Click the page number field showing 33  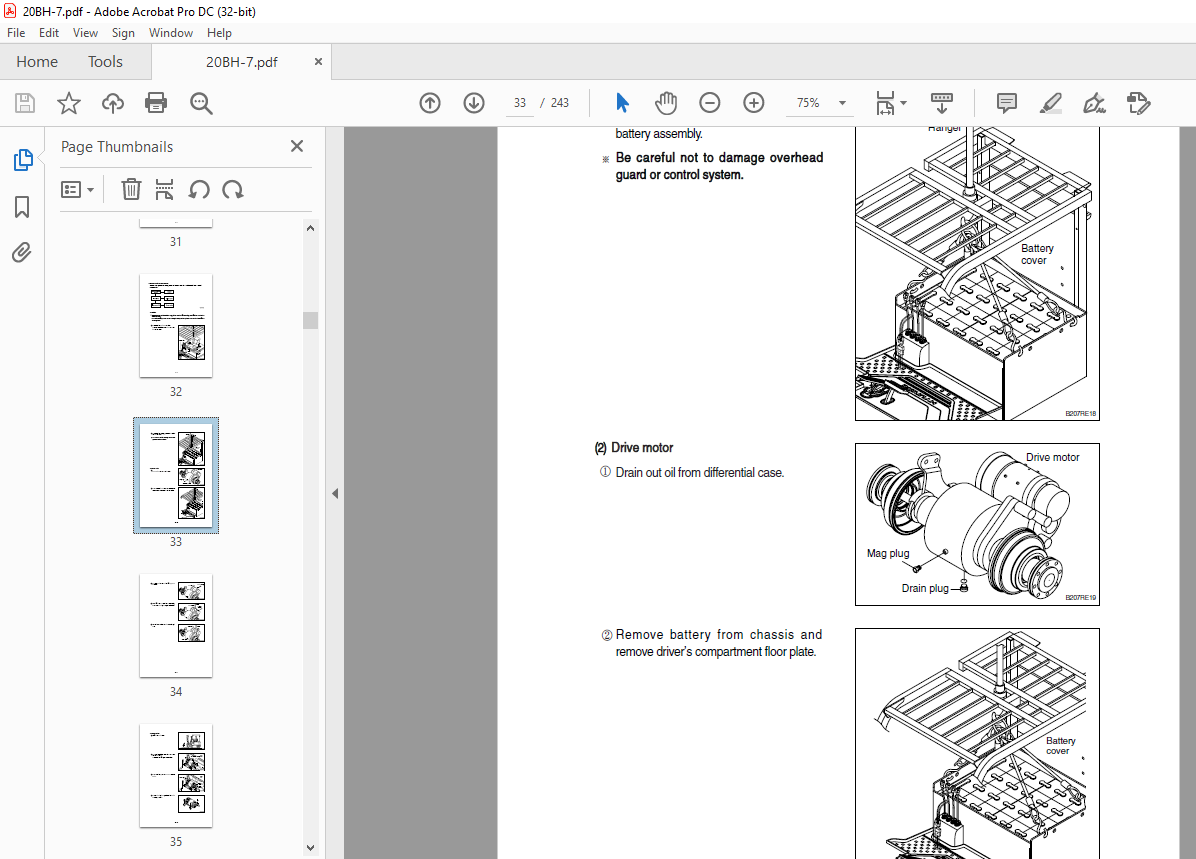point(520,103)
